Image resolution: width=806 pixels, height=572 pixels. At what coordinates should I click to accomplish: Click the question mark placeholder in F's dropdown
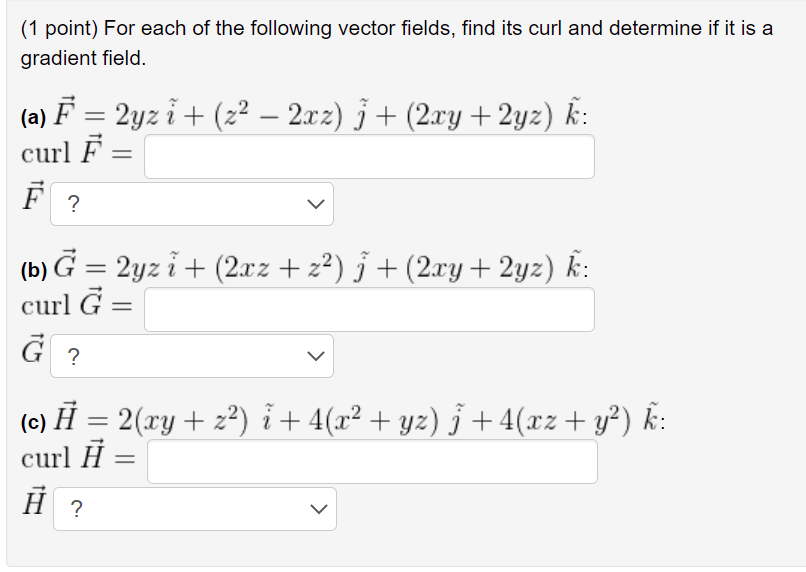pyautogui.click(x=74, y=204)
